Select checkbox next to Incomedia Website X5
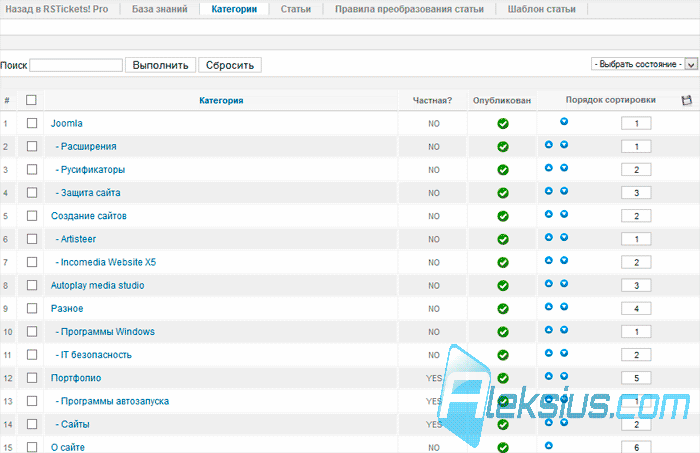Viewport: 700px width, 453px height. click(32, 262)
